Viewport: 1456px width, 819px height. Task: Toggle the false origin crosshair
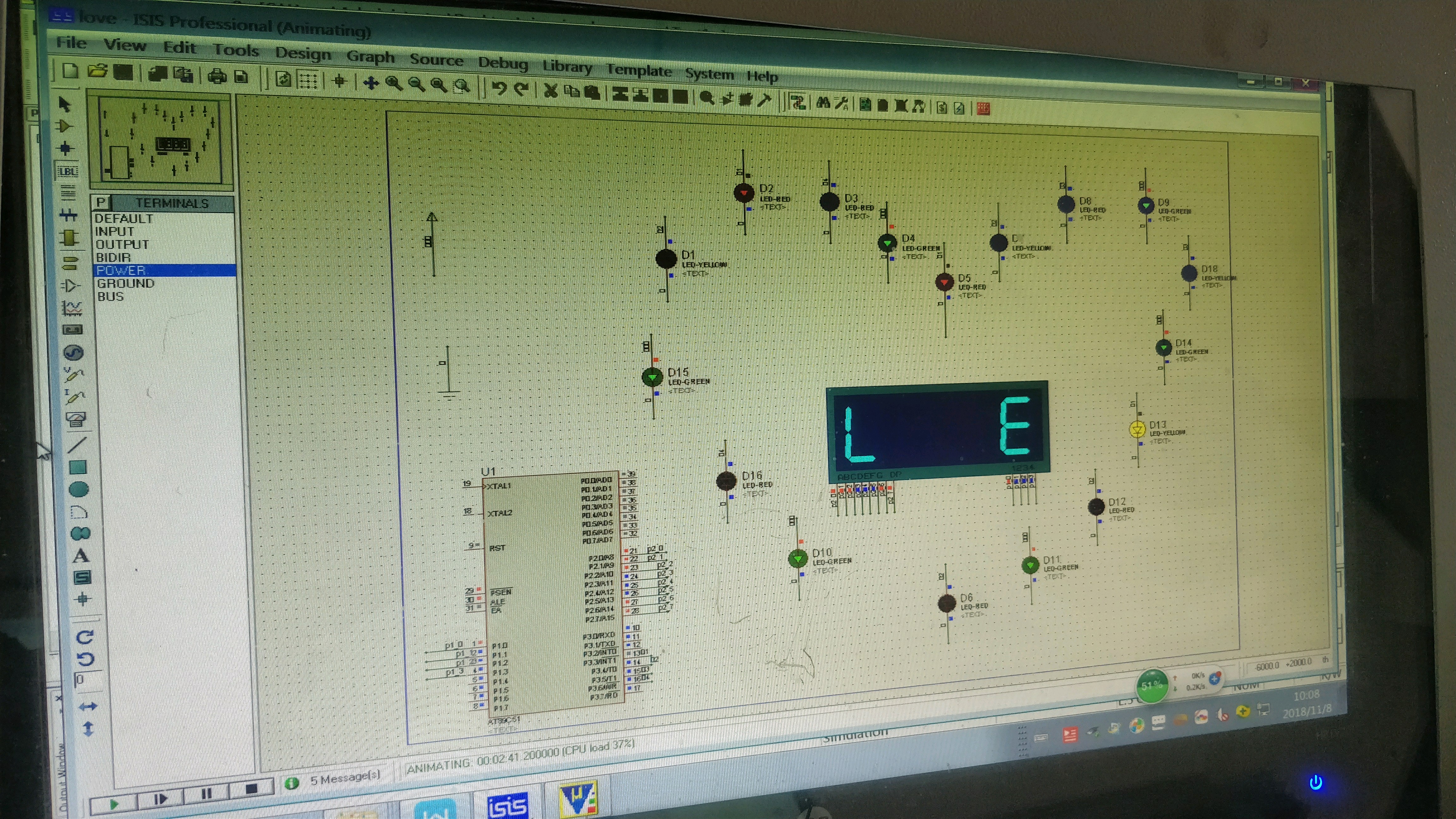pos(340,82)
